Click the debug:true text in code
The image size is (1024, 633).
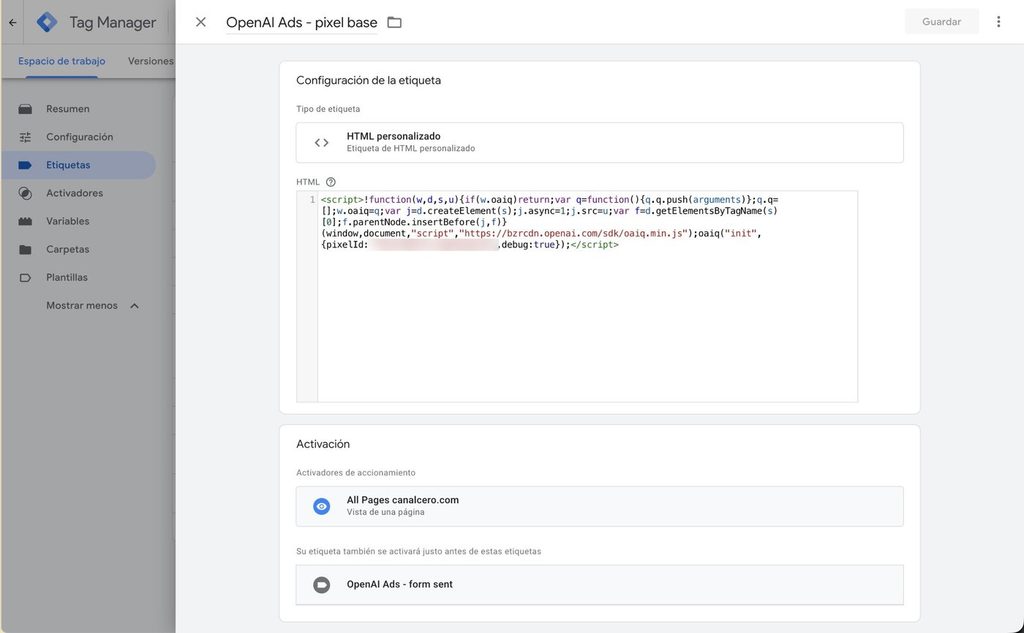pyautogui.click(x=528, y=244)
